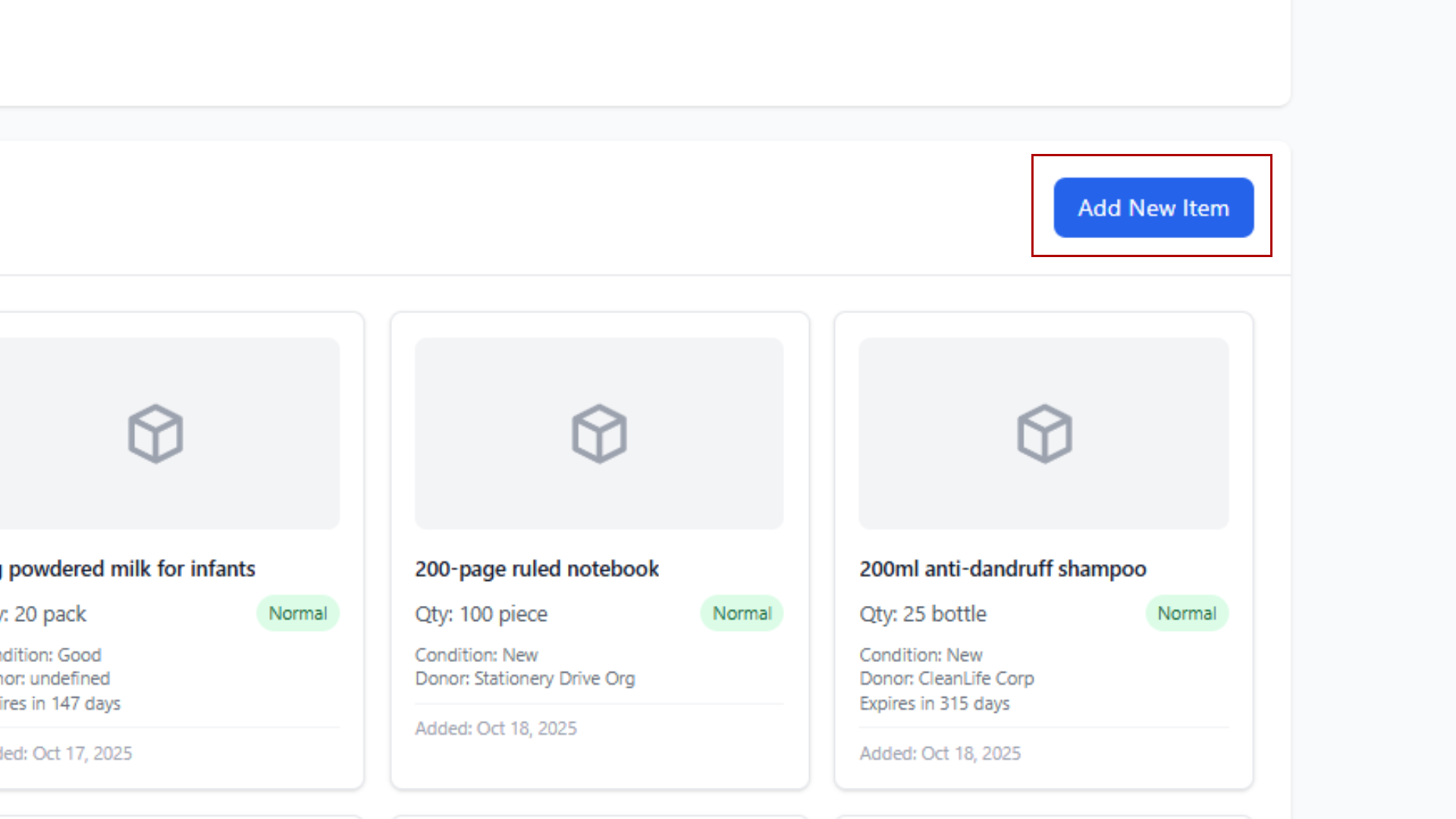Open the 200-page ruled notebook title
1456x819 pixels.
(536, 569)
